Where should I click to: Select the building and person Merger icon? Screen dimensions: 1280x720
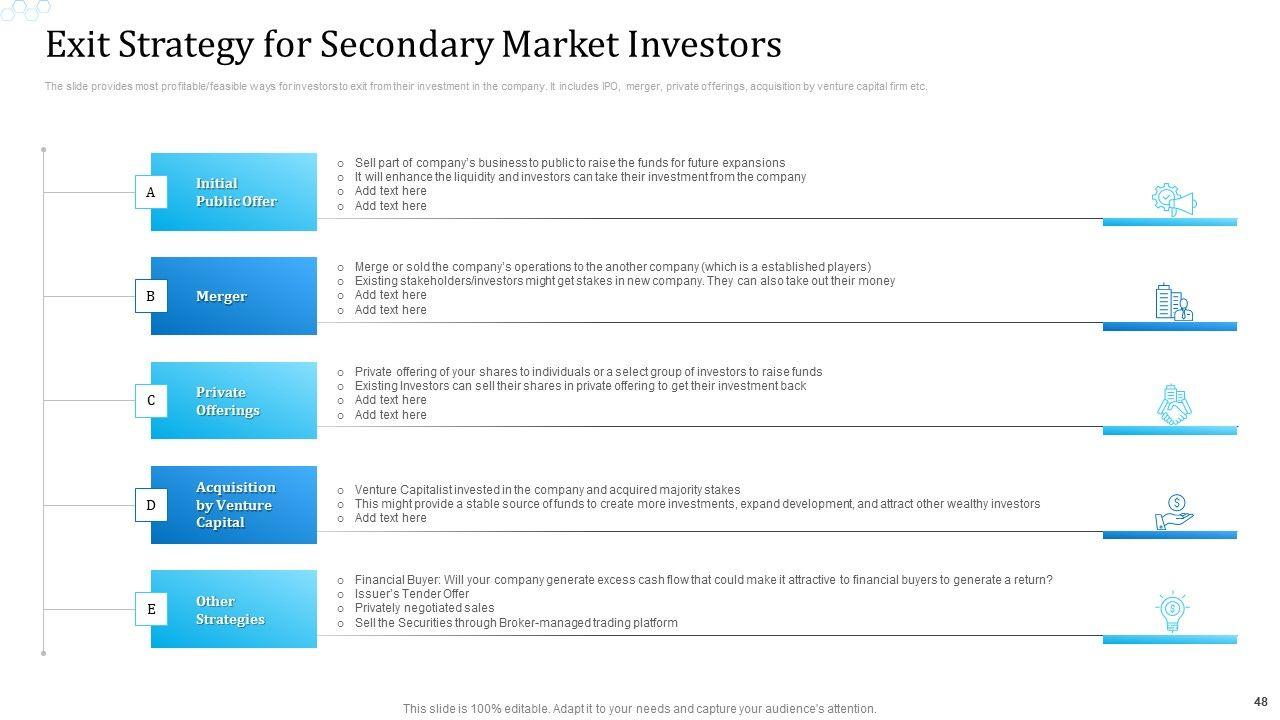pos(1173,302)
